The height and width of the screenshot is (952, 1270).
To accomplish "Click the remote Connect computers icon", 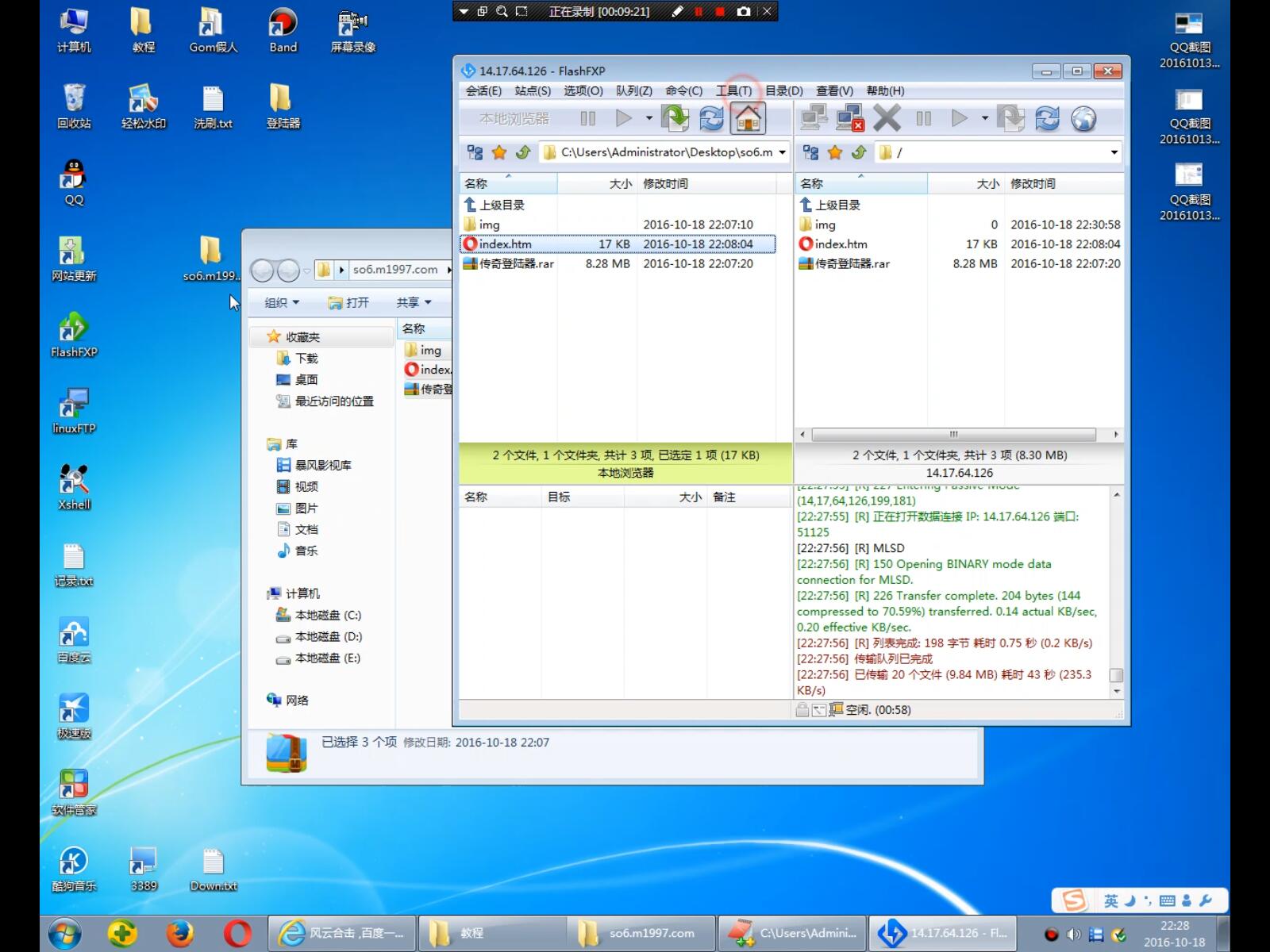I will pyautogui.click(x=814, y=118).
